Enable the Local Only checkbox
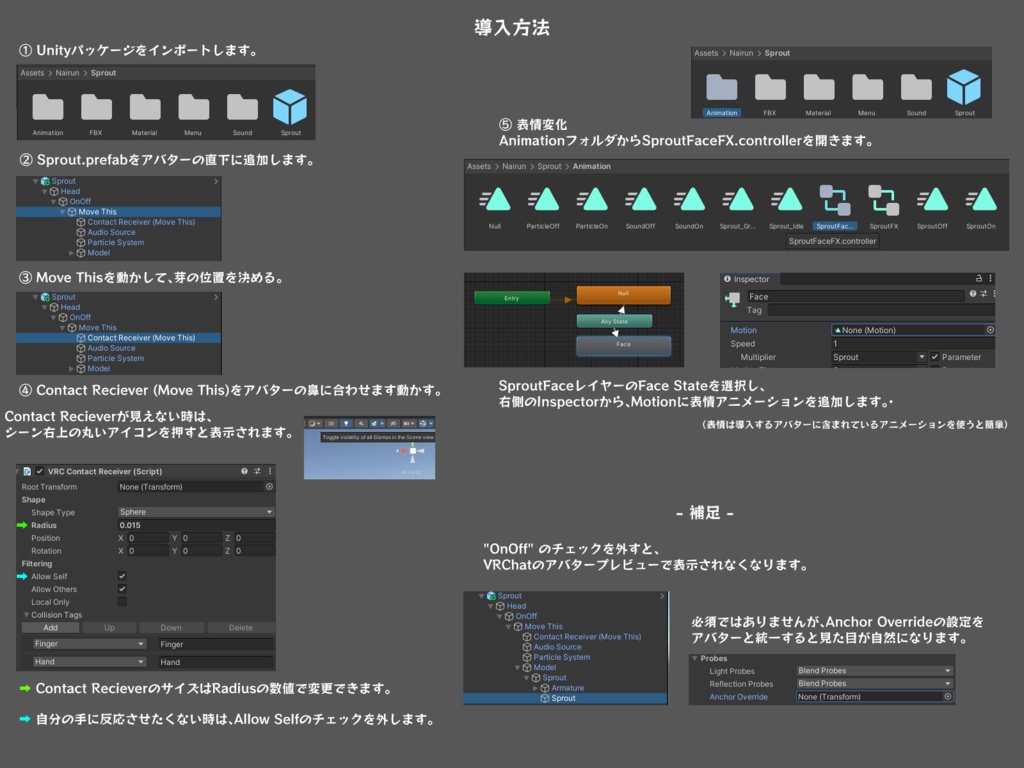Image resolution: width=1024 pixels, height=768 pixels. pyautogui.click(x=122, y=601)
